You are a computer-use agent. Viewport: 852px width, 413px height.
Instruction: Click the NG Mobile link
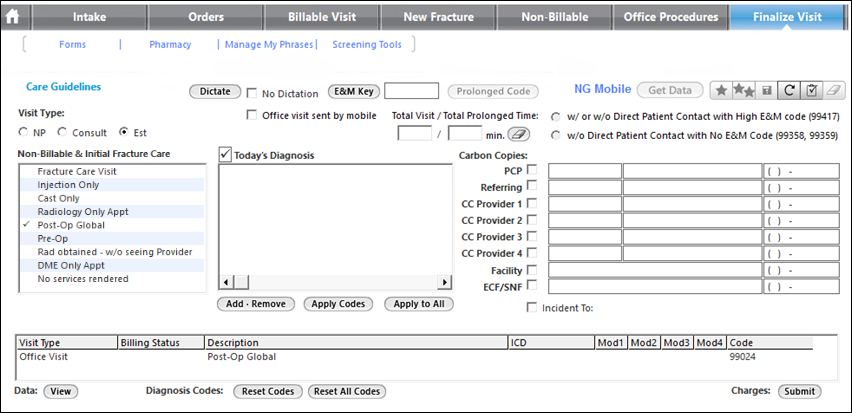603,89
